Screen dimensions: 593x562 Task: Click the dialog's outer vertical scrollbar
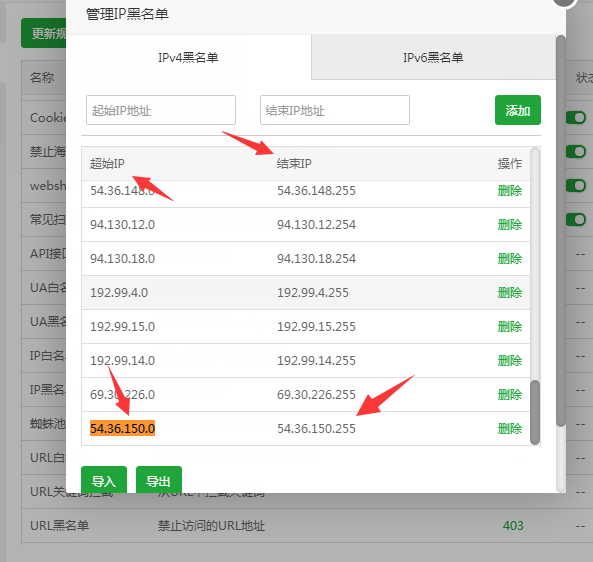pos(560,231)
